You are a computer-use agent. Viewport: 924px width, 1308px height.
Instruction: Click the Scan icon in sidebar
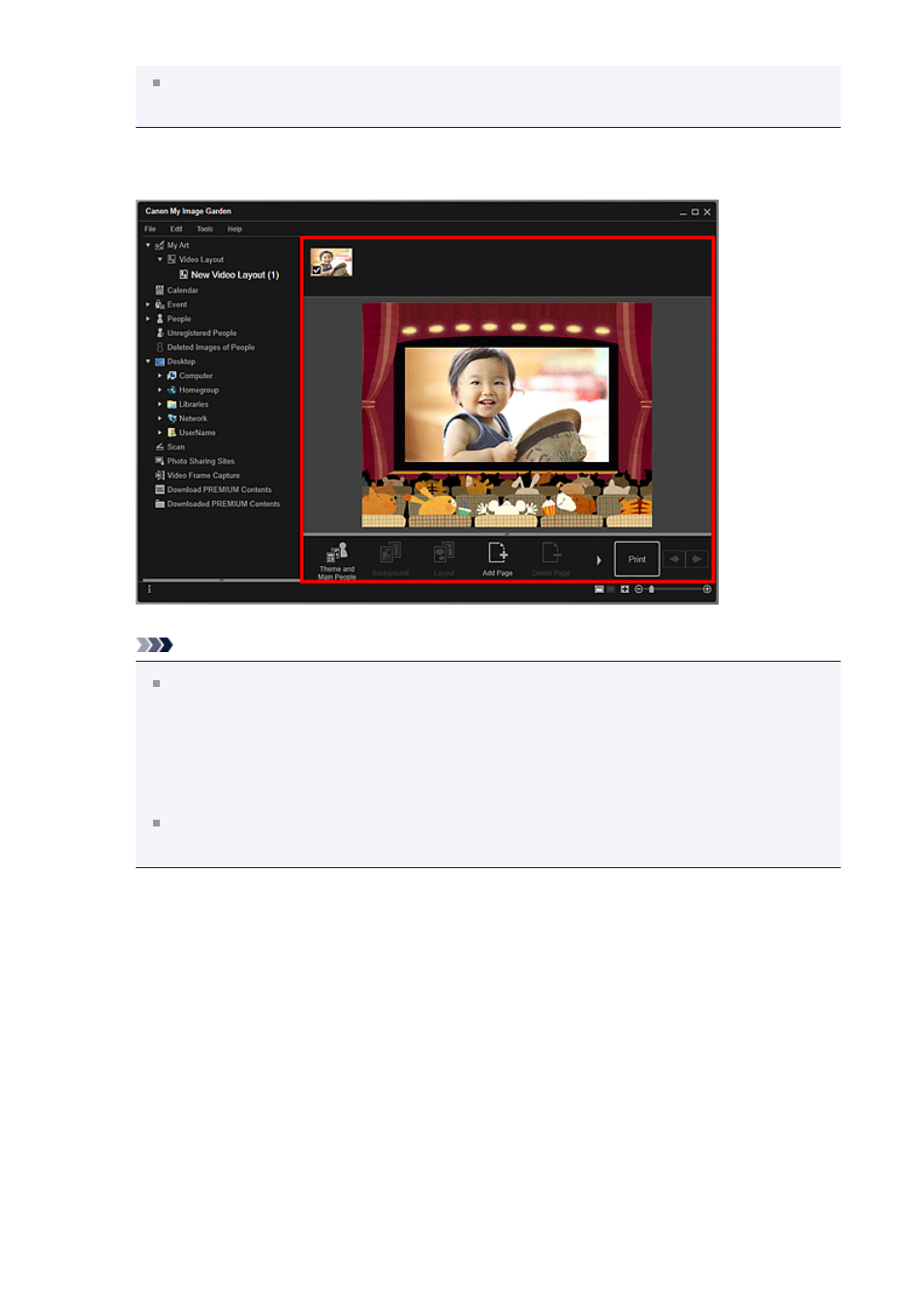[160, 447]
